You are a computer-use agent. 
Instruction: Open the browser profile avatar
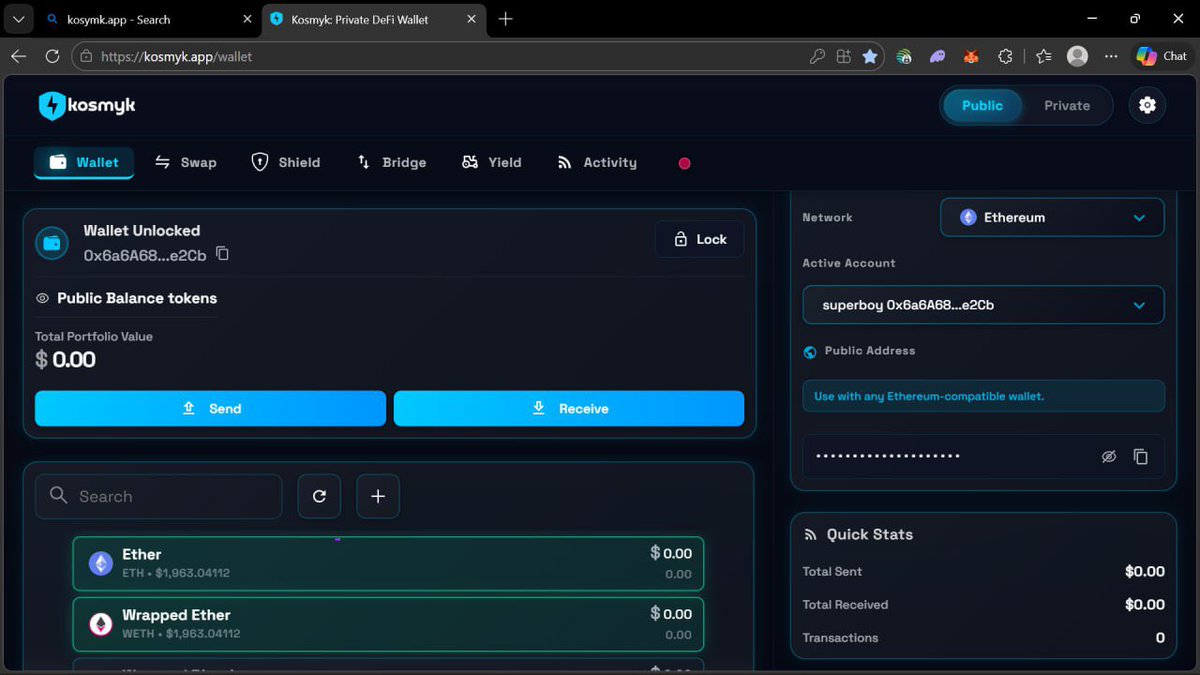pyautogui.click(x=1077, y=57)
